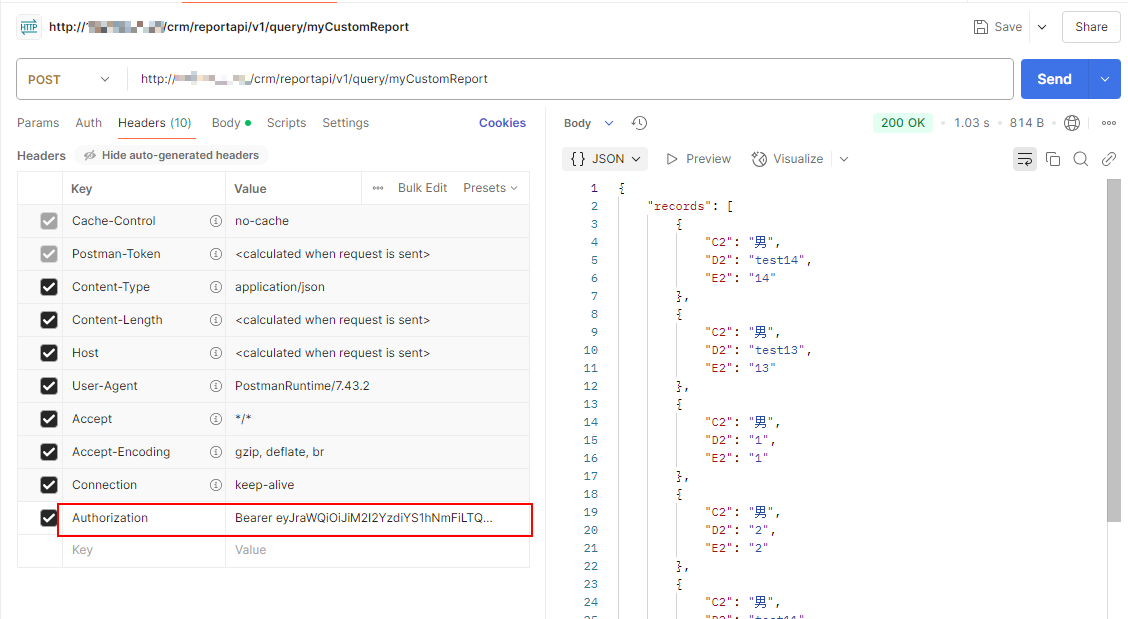The height and width of the screenshot is (619, 1128).
Task: Open the Cookies link
Action: tap(502, 123)
